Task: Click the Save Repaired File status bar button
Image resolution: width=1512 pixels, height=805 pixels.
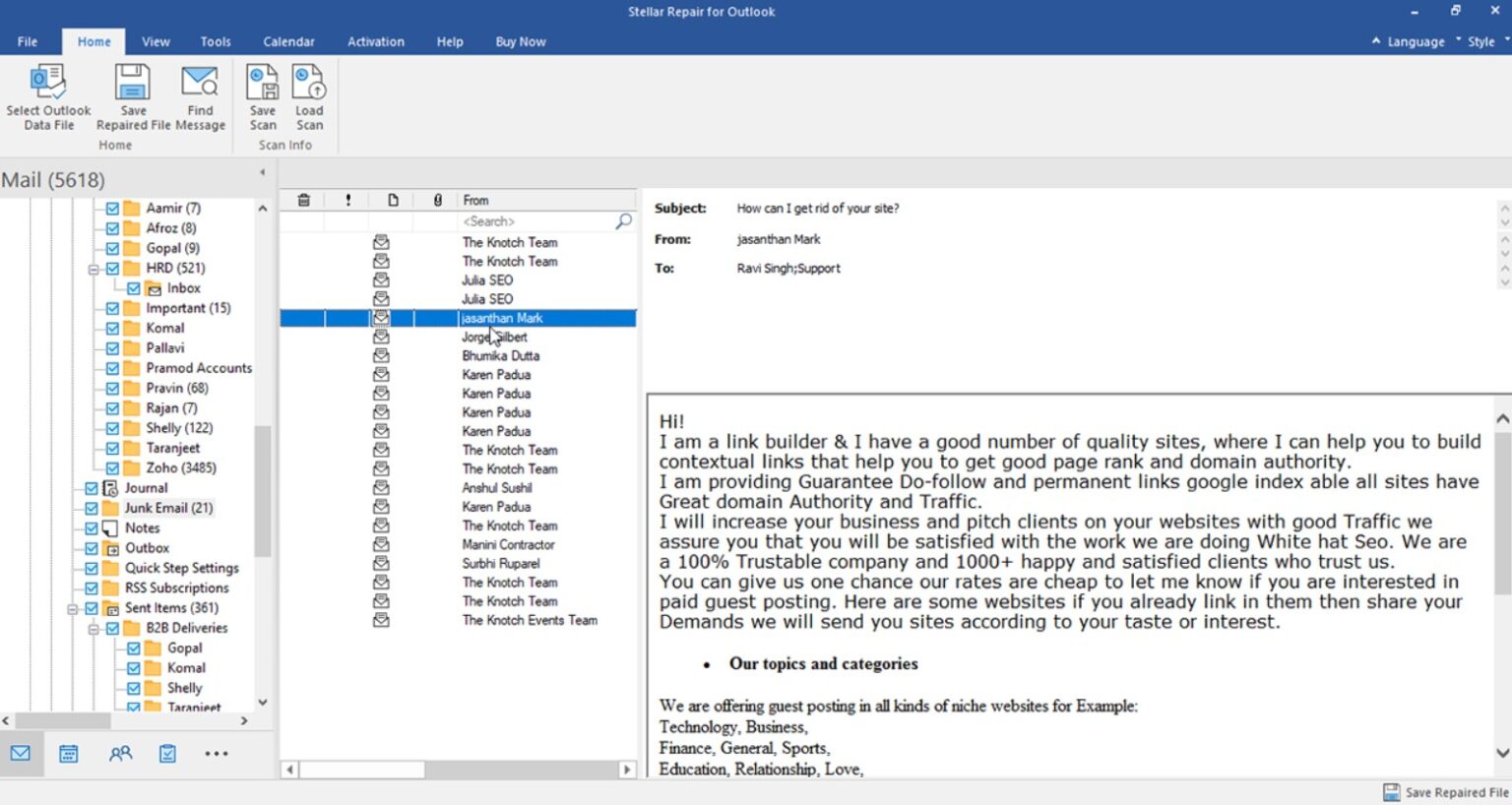Action: (x=1447, y=792)
